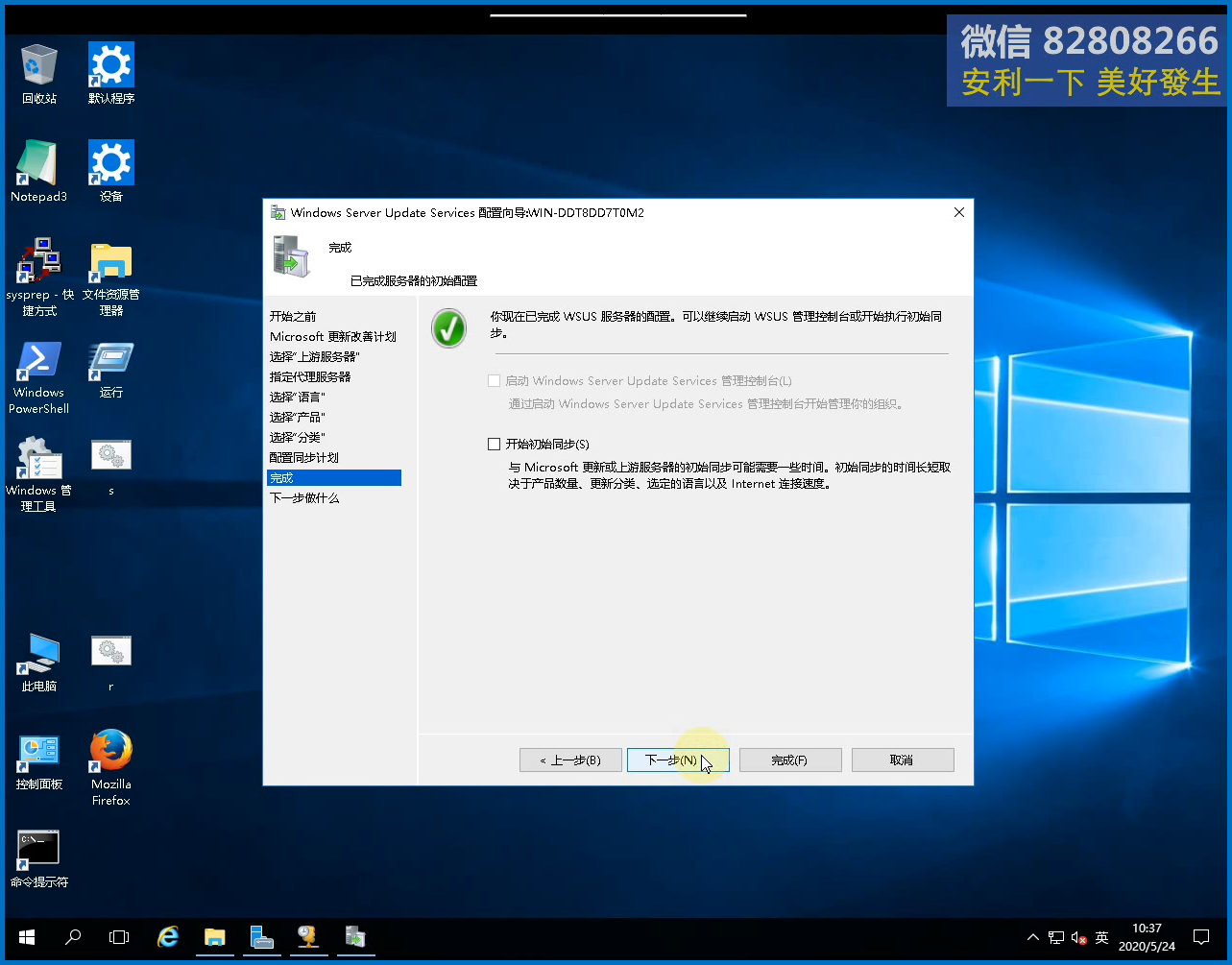Open the muted volume tray icon
This screenshot has width=1232, height=965.
click(1079, 937)
